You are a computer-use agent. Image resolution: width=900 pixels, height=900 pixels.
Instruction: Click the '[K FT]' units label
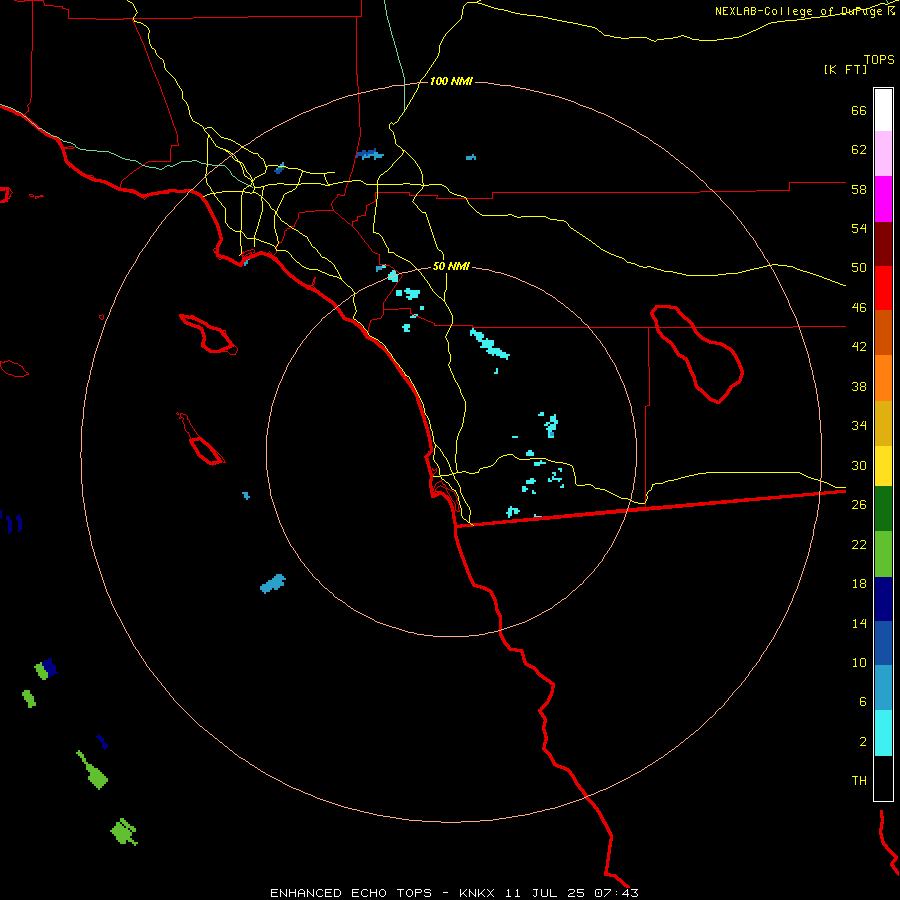pos(845,70)
